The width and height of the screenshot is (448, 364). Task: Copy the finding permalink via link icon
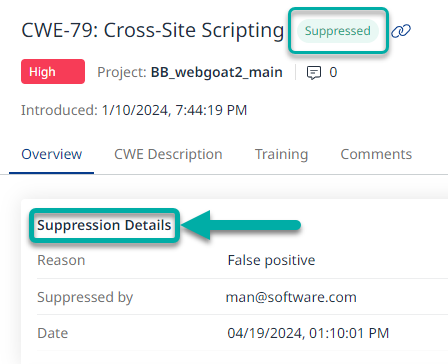[401, 31]
